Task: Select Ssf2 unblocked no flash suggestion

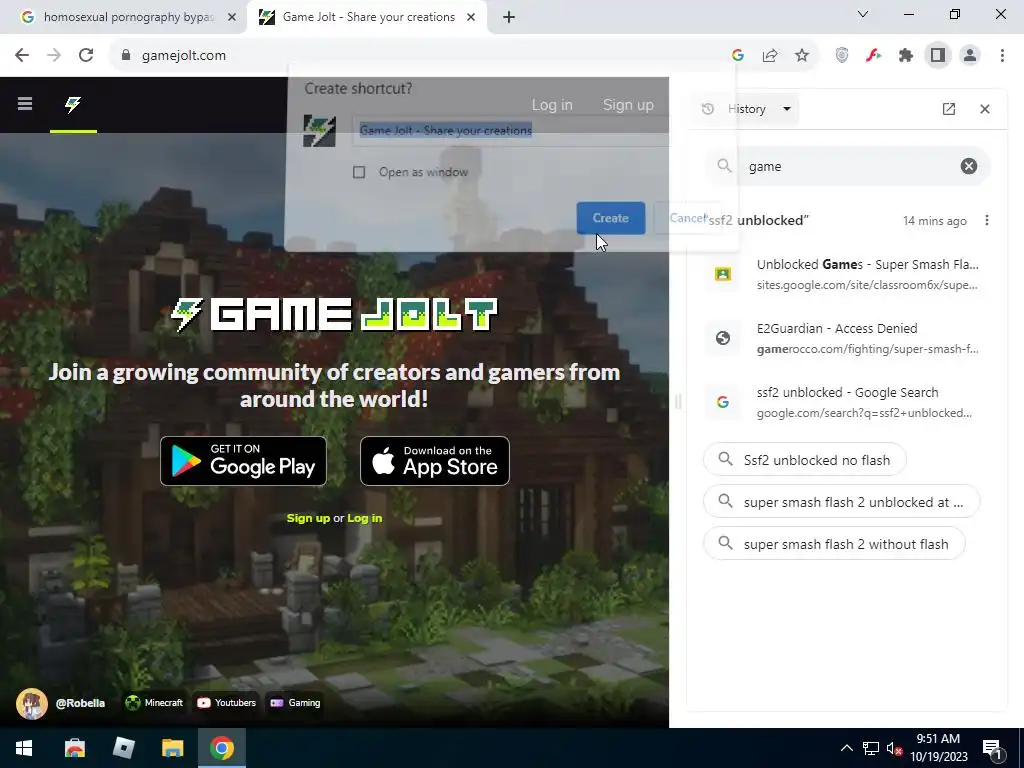Action: pyautogui.click(x=805, y=460)
